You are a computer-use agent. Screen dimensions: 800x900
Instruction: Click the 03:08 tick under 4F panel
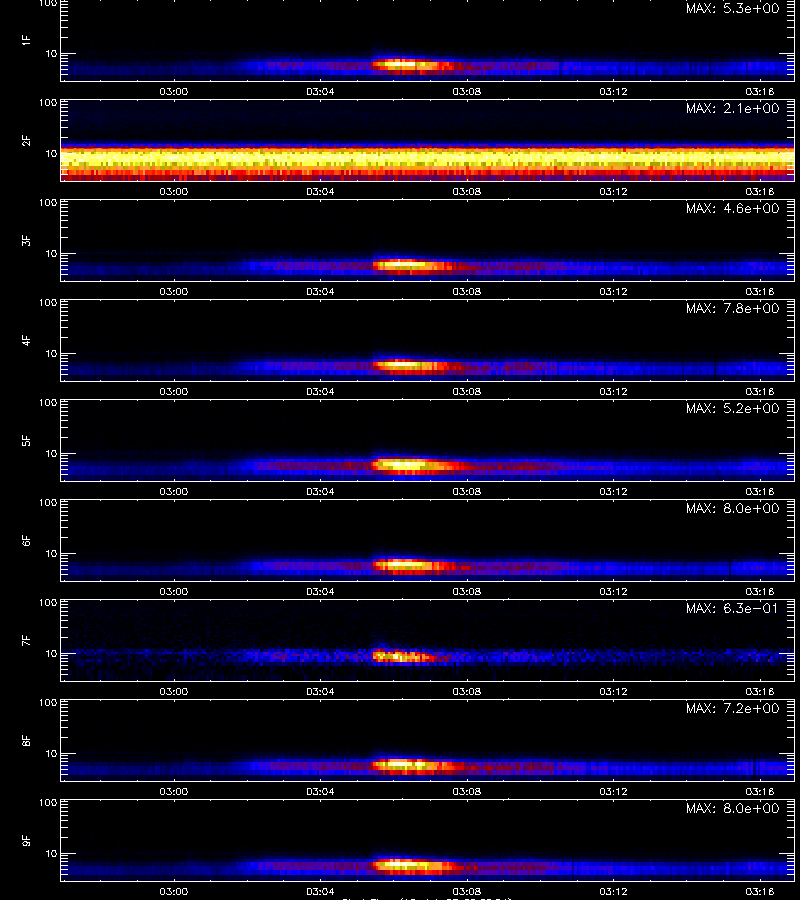click(467, 391)
